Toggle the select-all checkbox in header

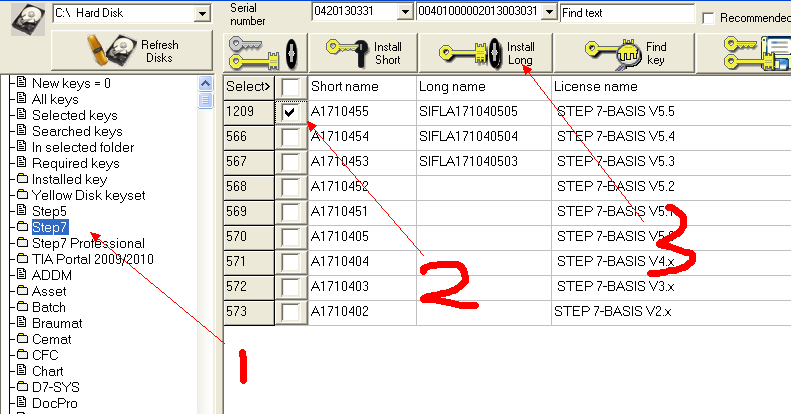(290, 87)
